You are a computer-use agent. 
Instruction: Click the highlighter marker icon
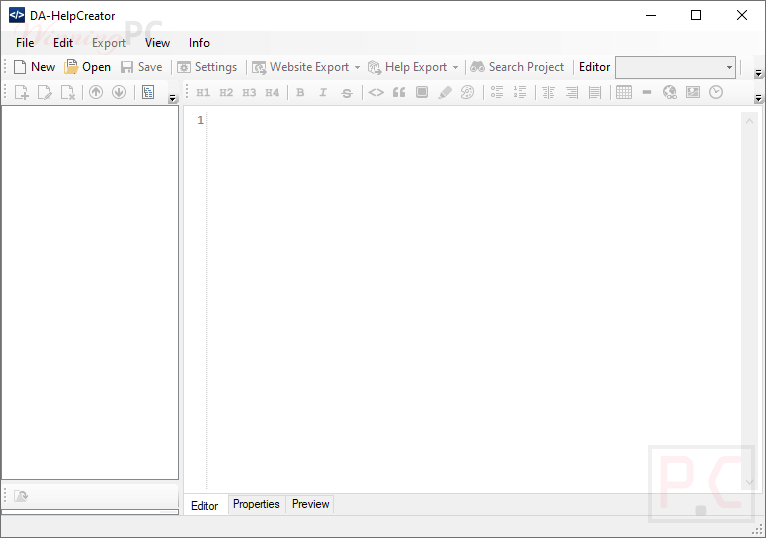tap(445, 92)
